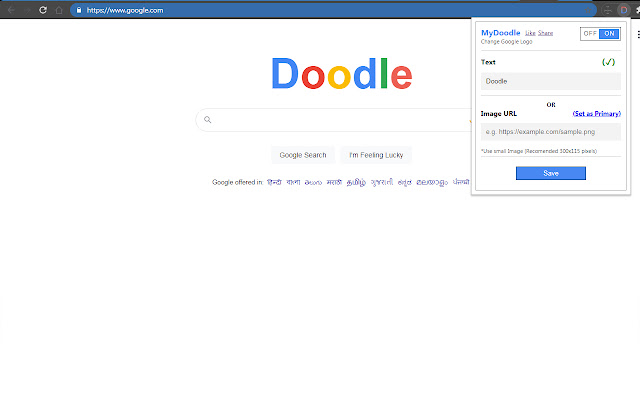Click the MyDoodle title heading
The height and width of the screenshot is (400, 640).
tap(500, 33)
